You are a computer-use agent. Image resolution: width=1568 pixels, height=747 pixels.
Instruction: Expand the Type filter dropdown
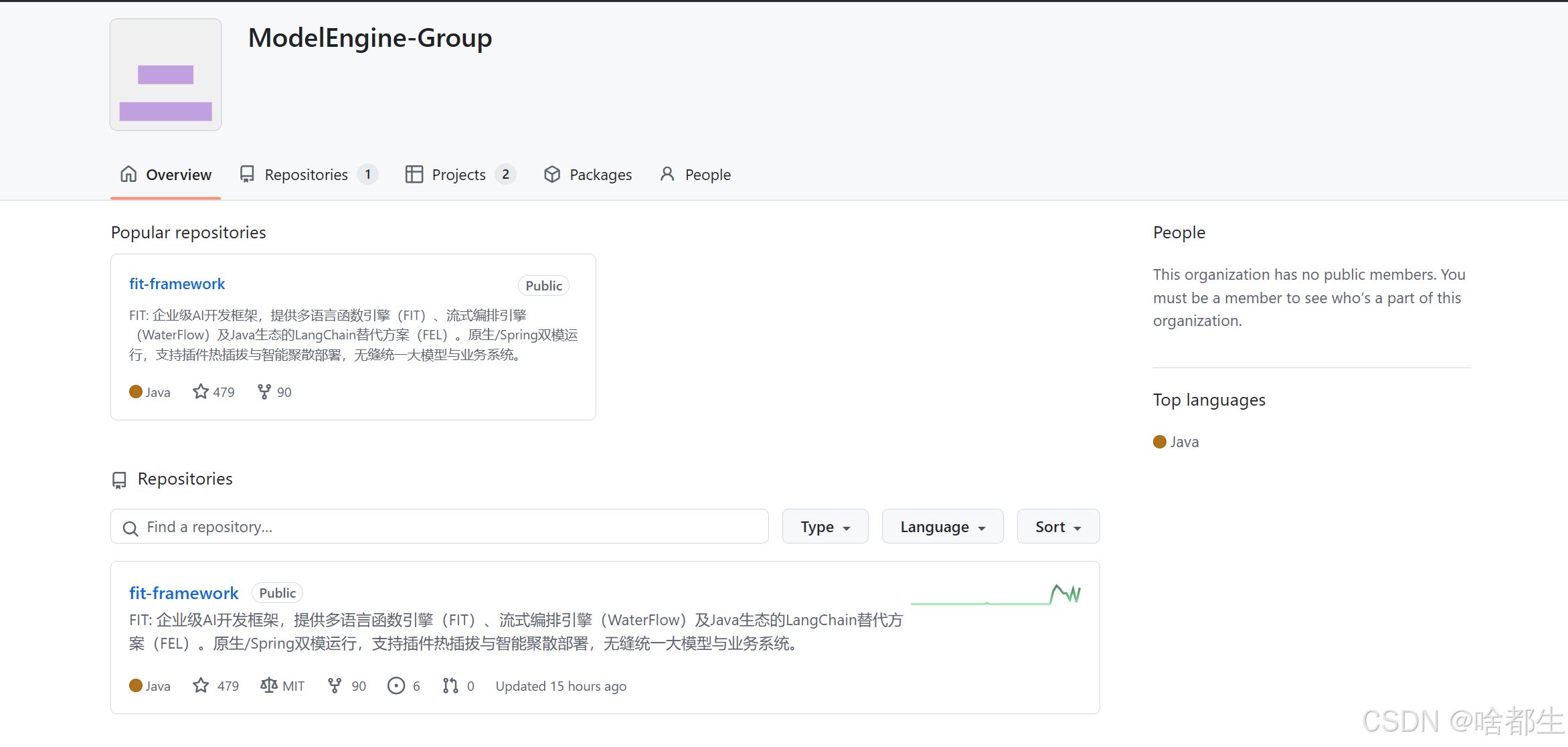click(824, 527)
